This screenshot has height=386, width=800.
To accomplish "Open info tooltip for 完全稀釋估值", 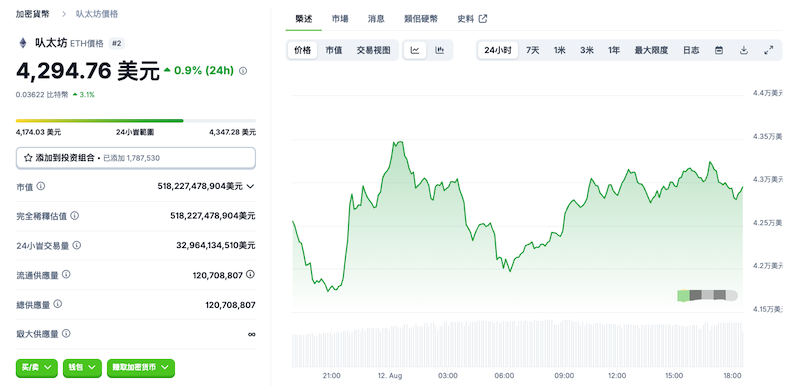I will tap(74, 216).
